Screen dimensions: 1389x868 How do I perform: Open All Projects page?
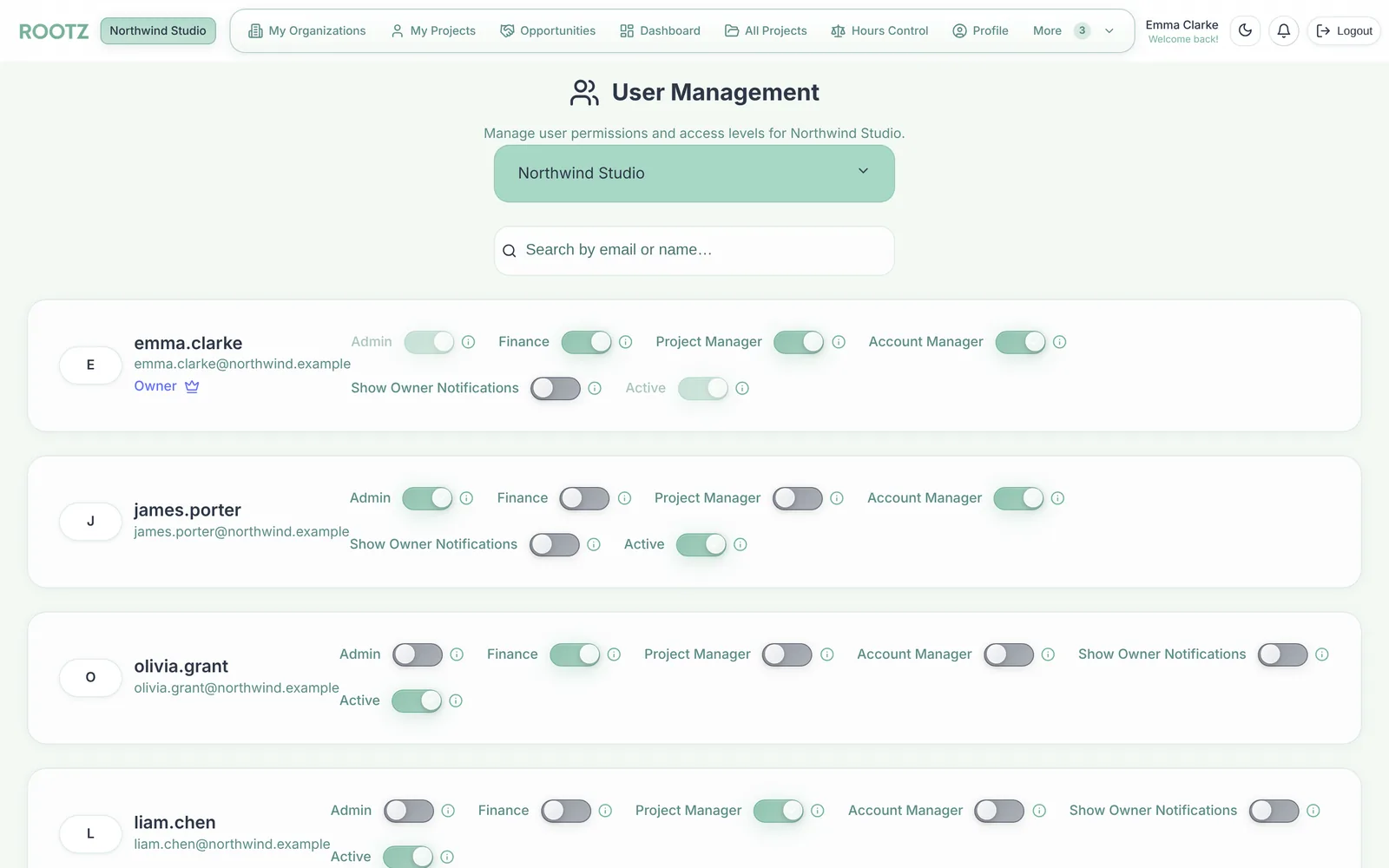pos(766,30)
